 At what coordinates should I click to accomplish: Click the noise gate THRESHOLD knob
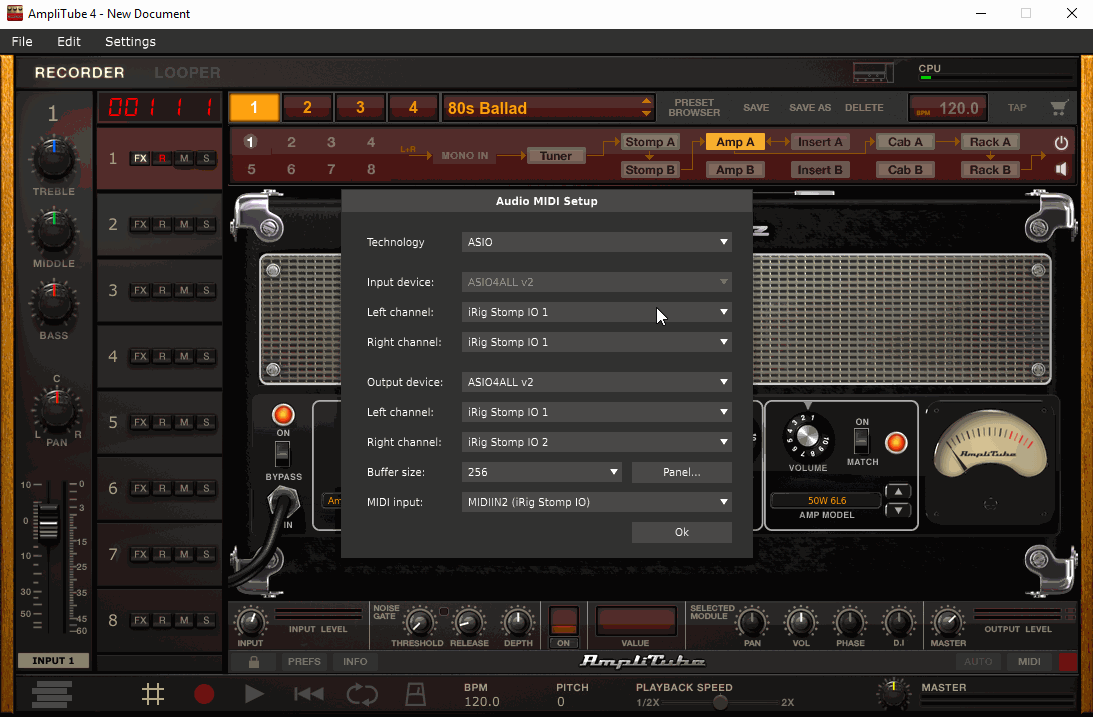[418, 622]
